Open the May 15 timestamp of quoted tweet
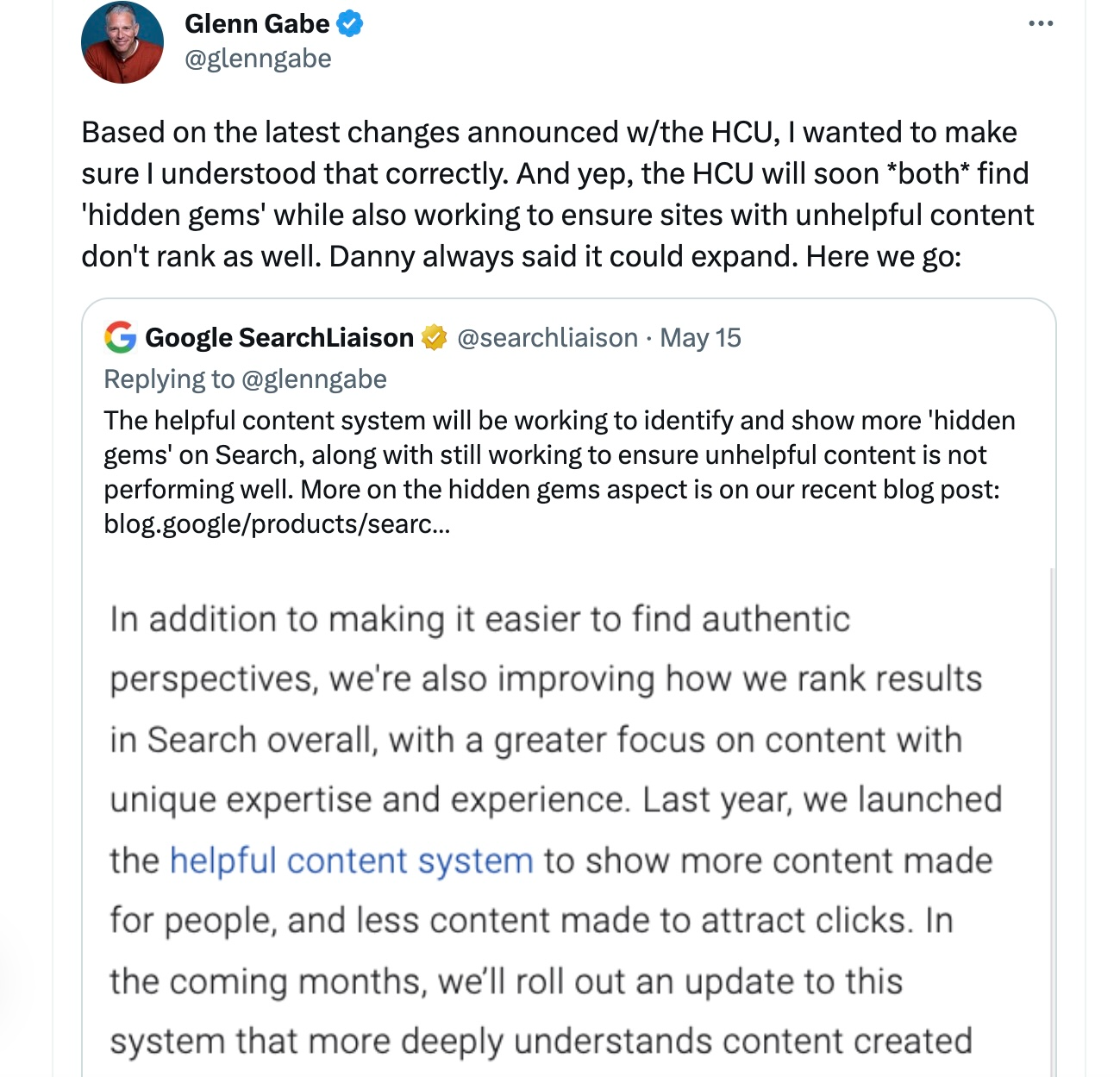The width and height of the screenshot is (1120, 1077). coord(700,337)
